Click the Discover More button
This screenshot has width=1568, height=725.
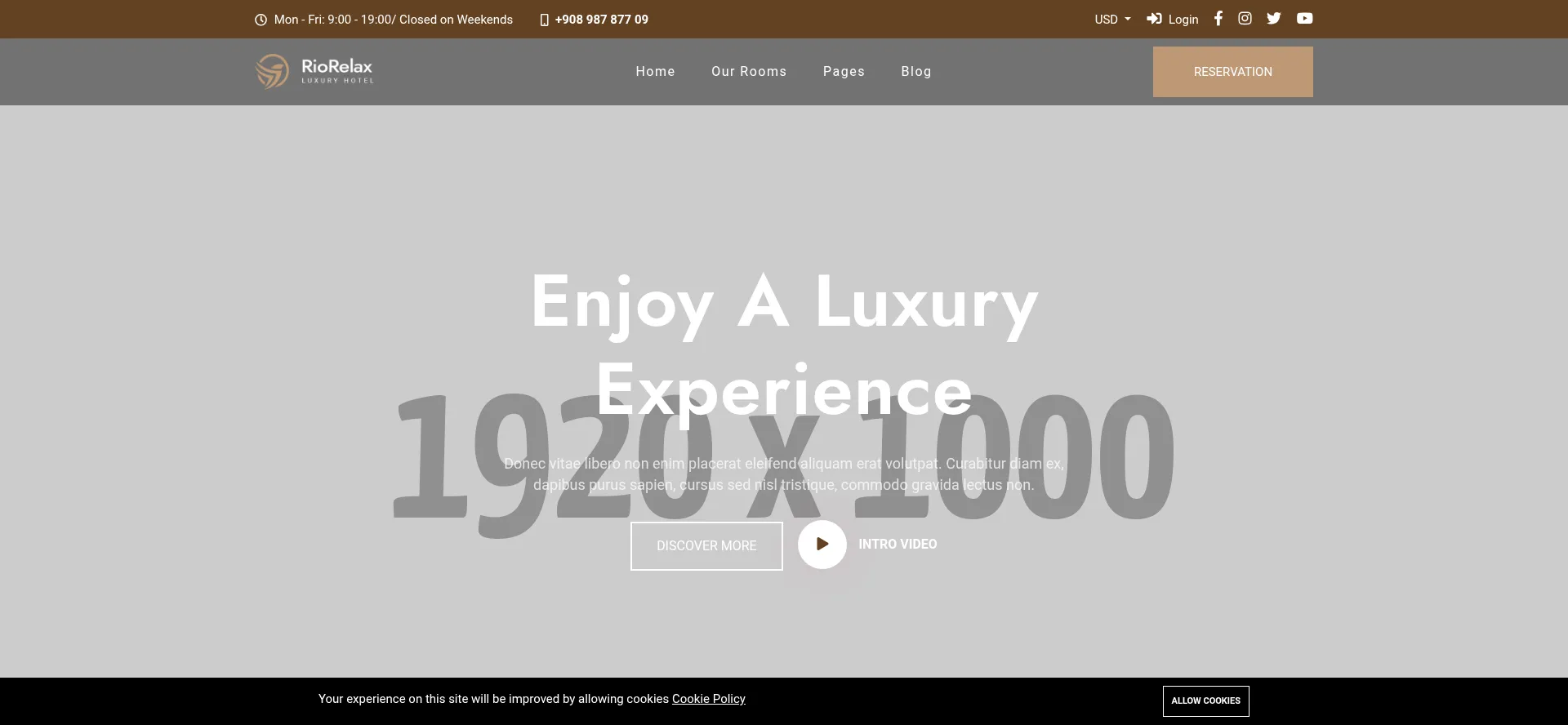tap(706, 546)
